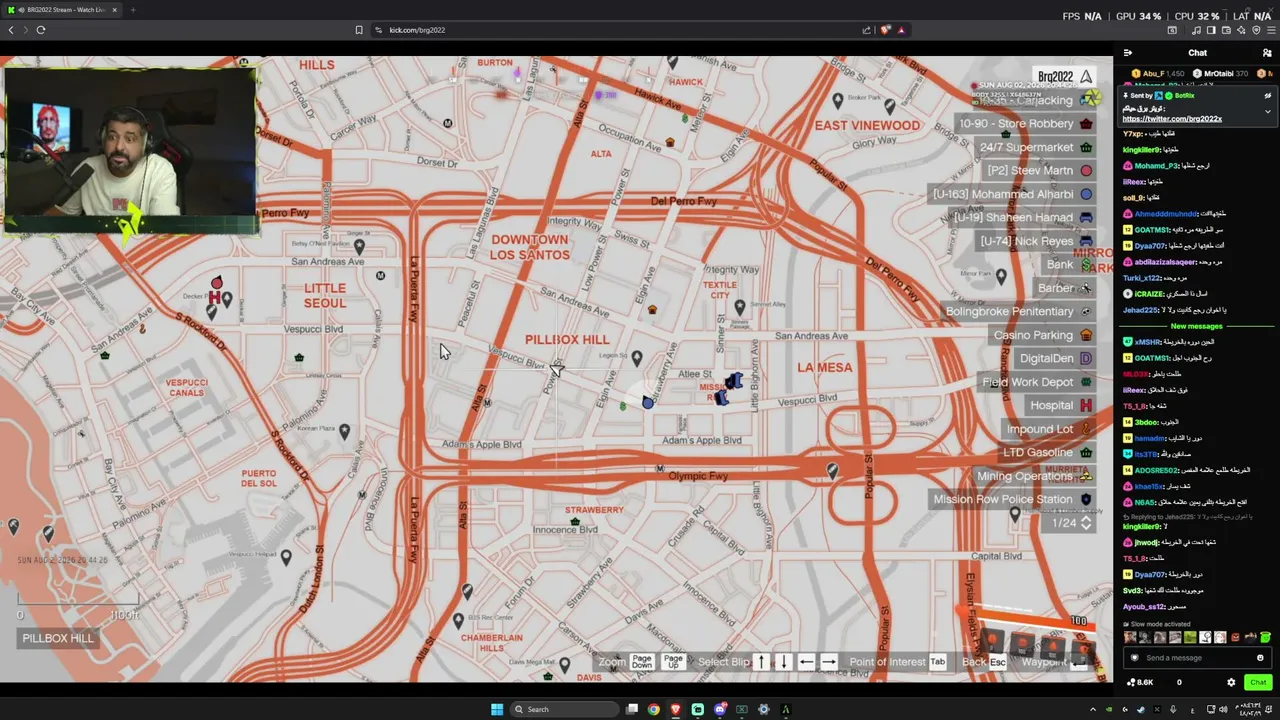
Task: Select the 24/7 Supermarket basket icon
Action: pyautogui.click(x=1086, y=147)
